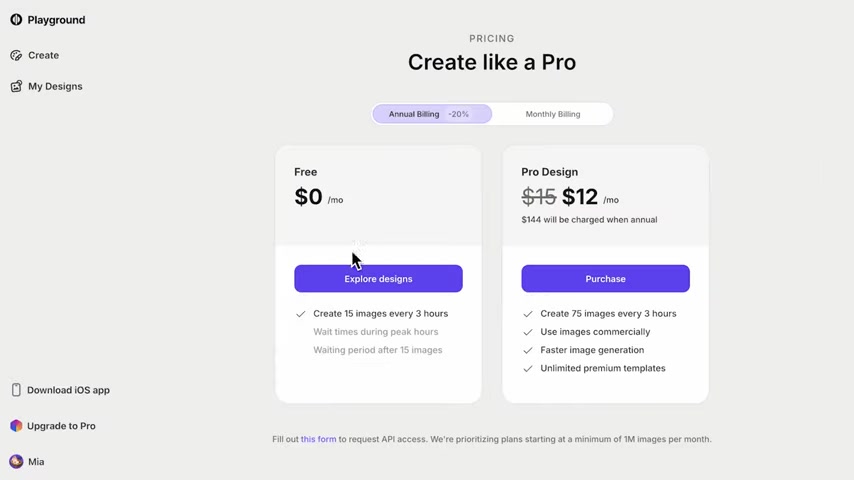
Task: Select the Download iOS app label
Action: tap(68, 390)
